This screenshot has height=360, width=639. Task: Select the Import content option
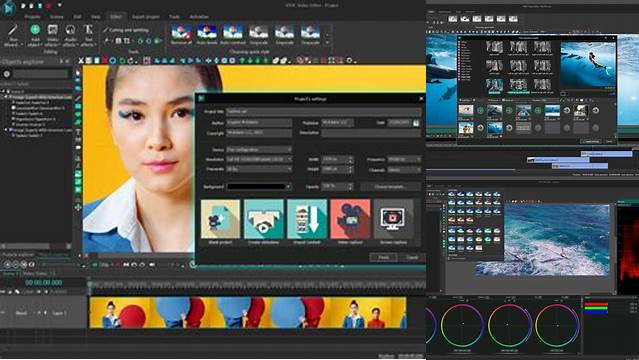point(307,221)
